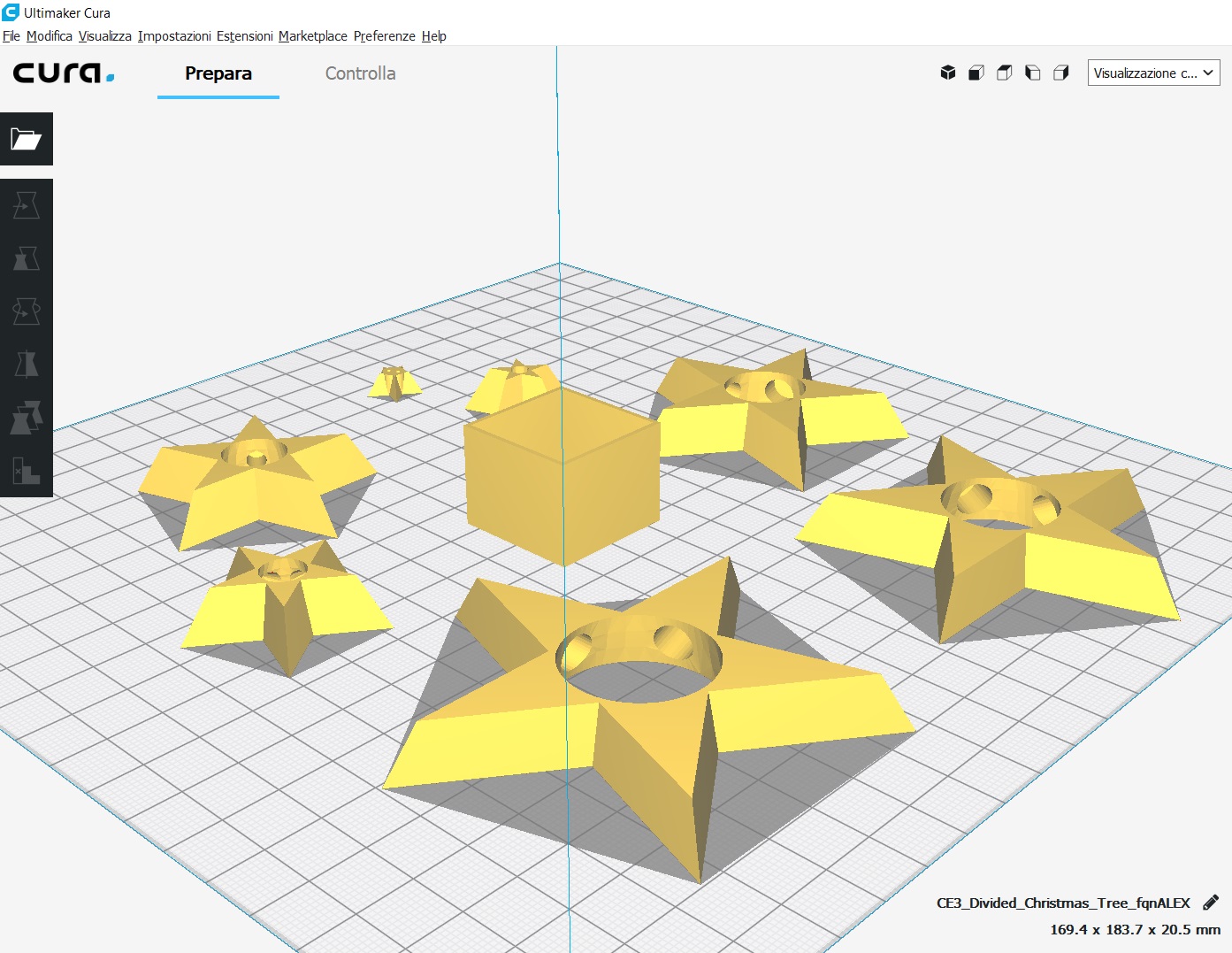Viewport: 1232px width, 953px height.
Task: Click the Cura logo
Action: click(64, 73)
